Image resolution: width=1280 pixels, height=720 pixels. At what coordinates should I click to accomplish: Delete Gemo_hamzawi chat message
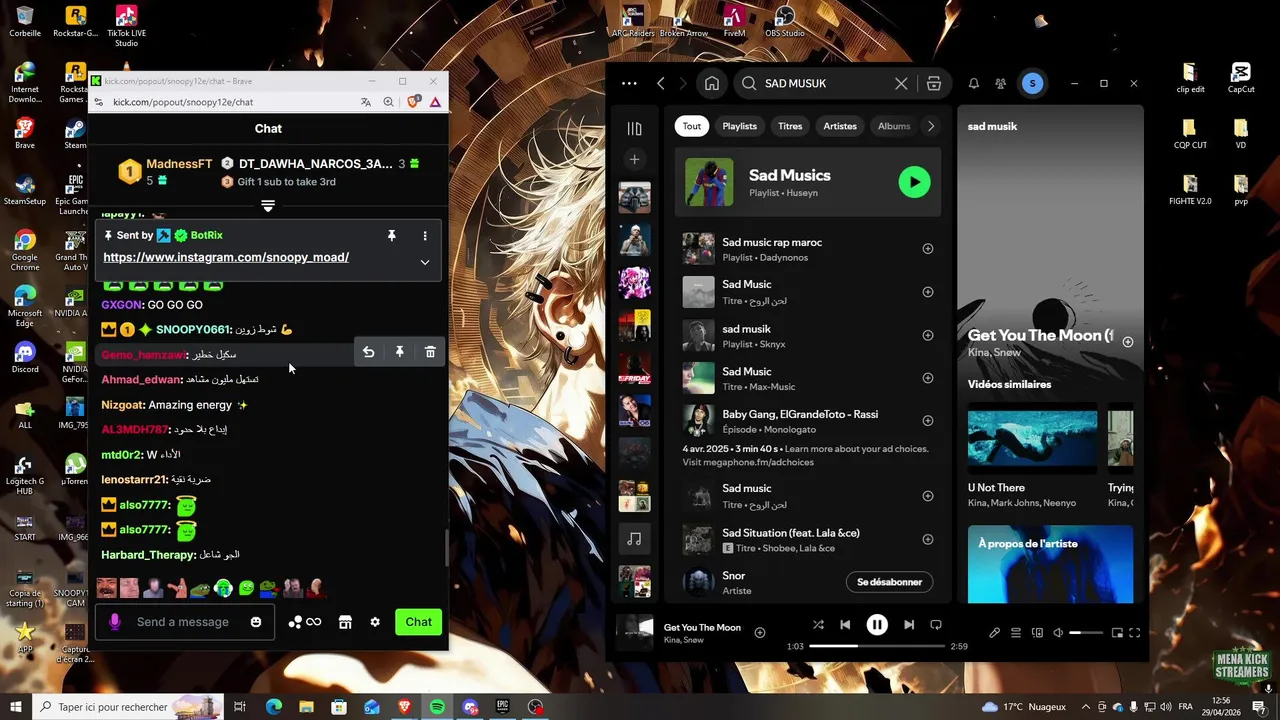(430, 352)
